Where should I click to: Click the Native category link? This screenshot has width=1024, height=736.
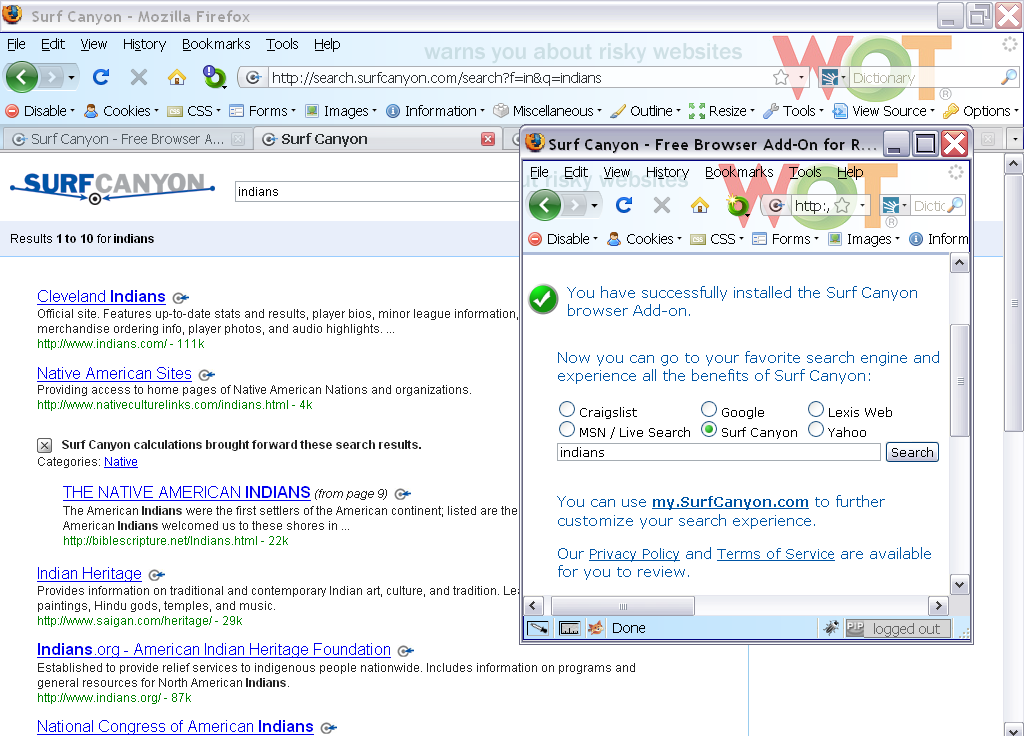[x=121, y=462]
